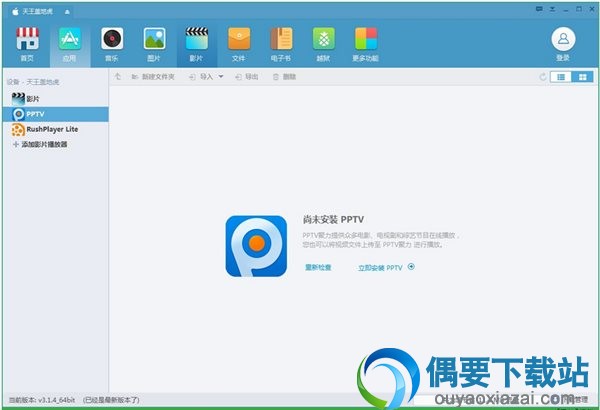Screen dimensions: 600x410
Task: Click the arrow circle after install PPTV
Action: click(411, 266)
